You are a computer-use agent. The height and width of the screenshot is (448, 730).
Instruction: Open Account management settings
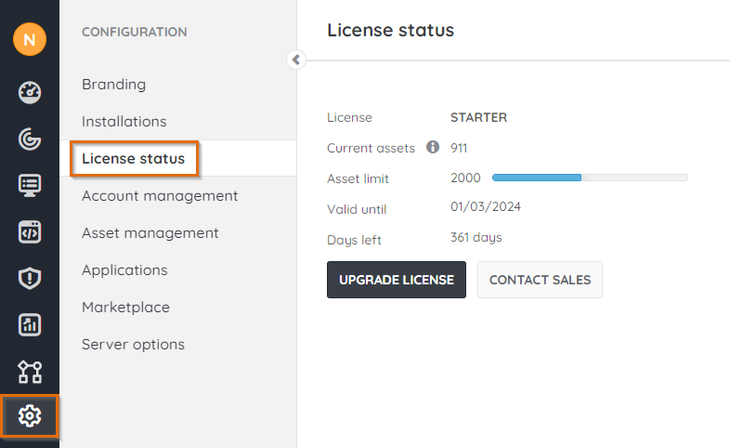[160, 195]
